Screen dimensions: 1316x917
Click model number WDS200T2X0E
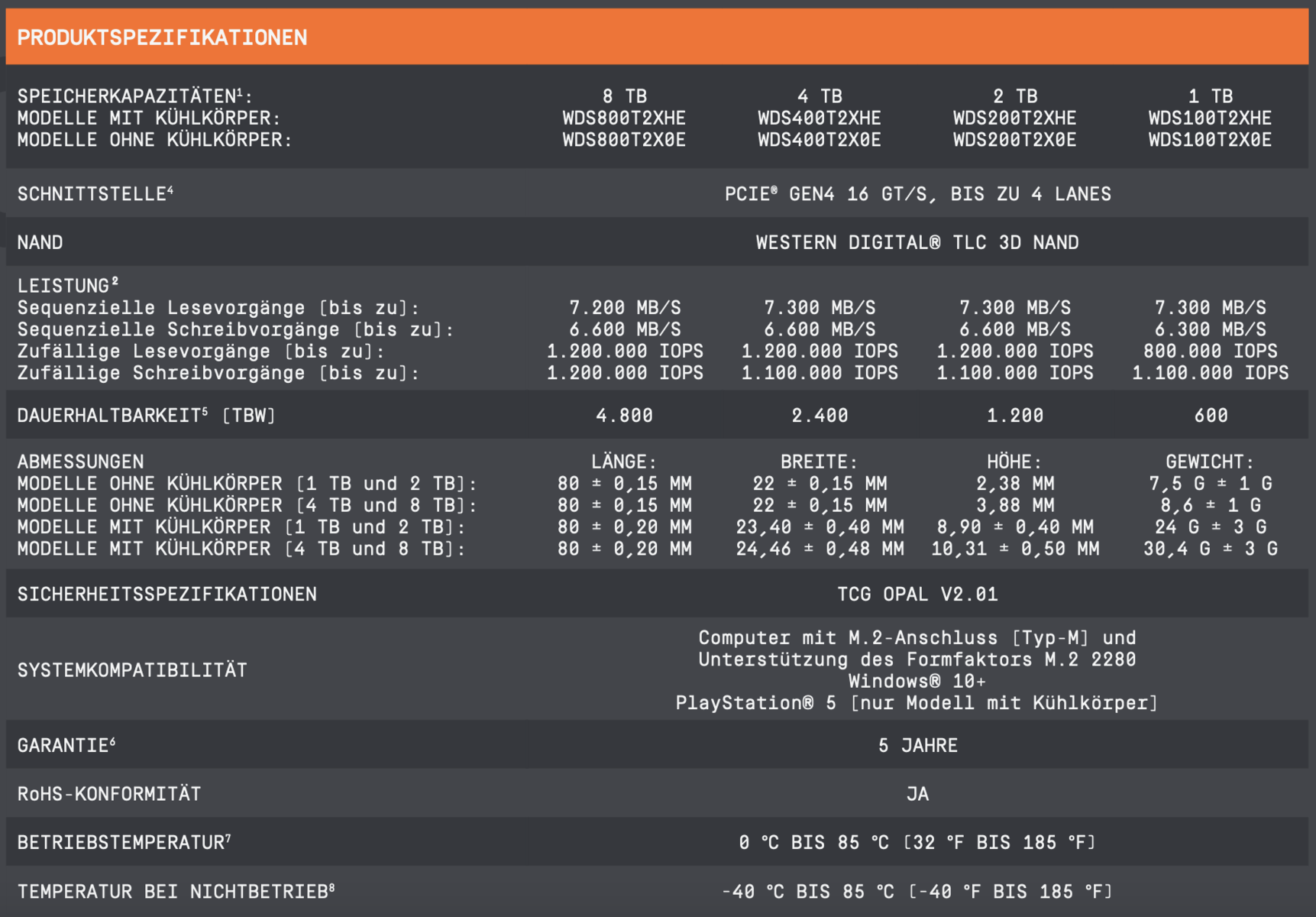tap(1014, 141)
